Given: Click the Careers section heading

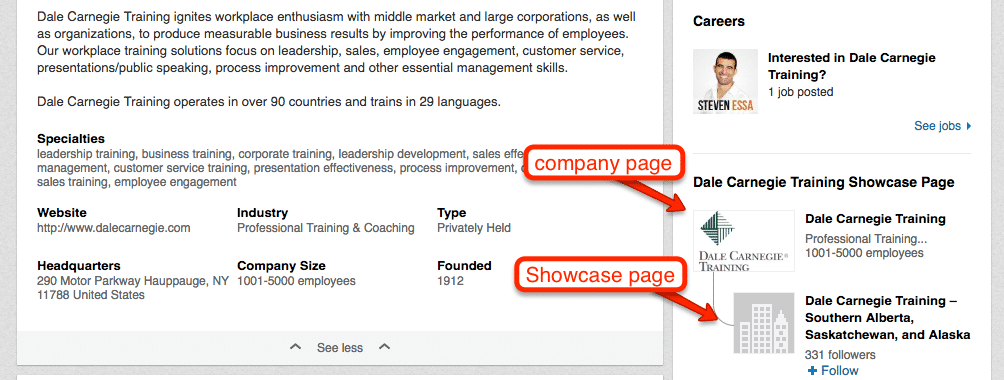Looking at the screenshot, I should (x=718, y=22).
